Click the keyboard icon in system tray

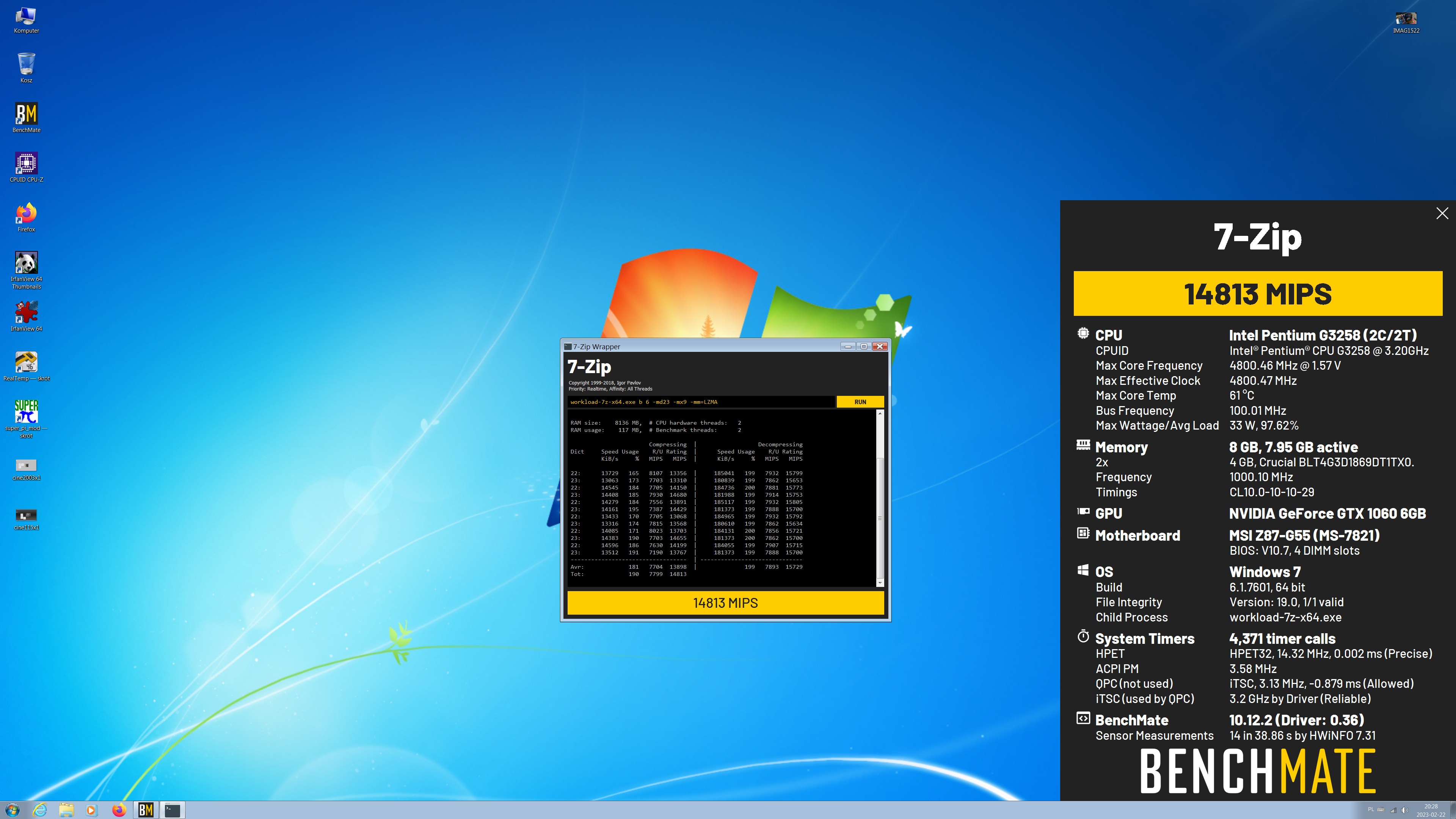tap(1381, 810)
